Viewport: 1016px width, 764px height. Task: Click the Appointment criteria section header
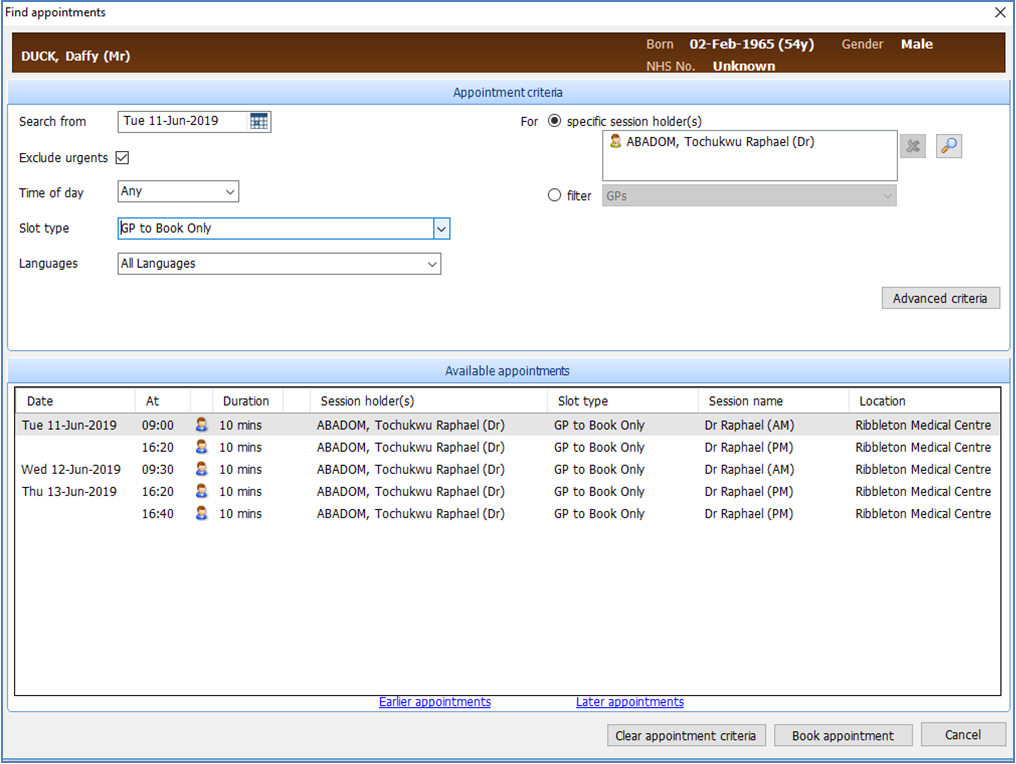pyautogui.click(x=508, y=93)
